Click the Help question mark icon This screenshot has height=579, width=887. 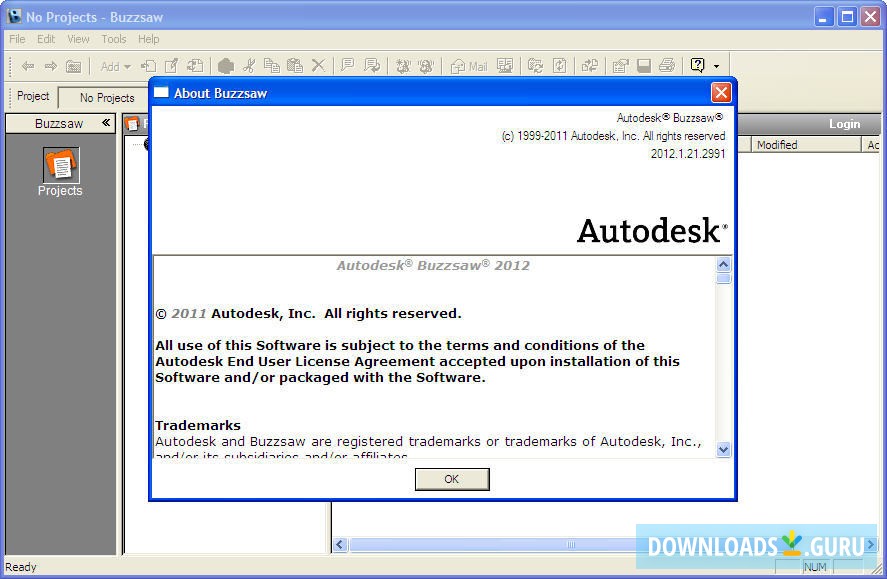[x=697, y=66]
